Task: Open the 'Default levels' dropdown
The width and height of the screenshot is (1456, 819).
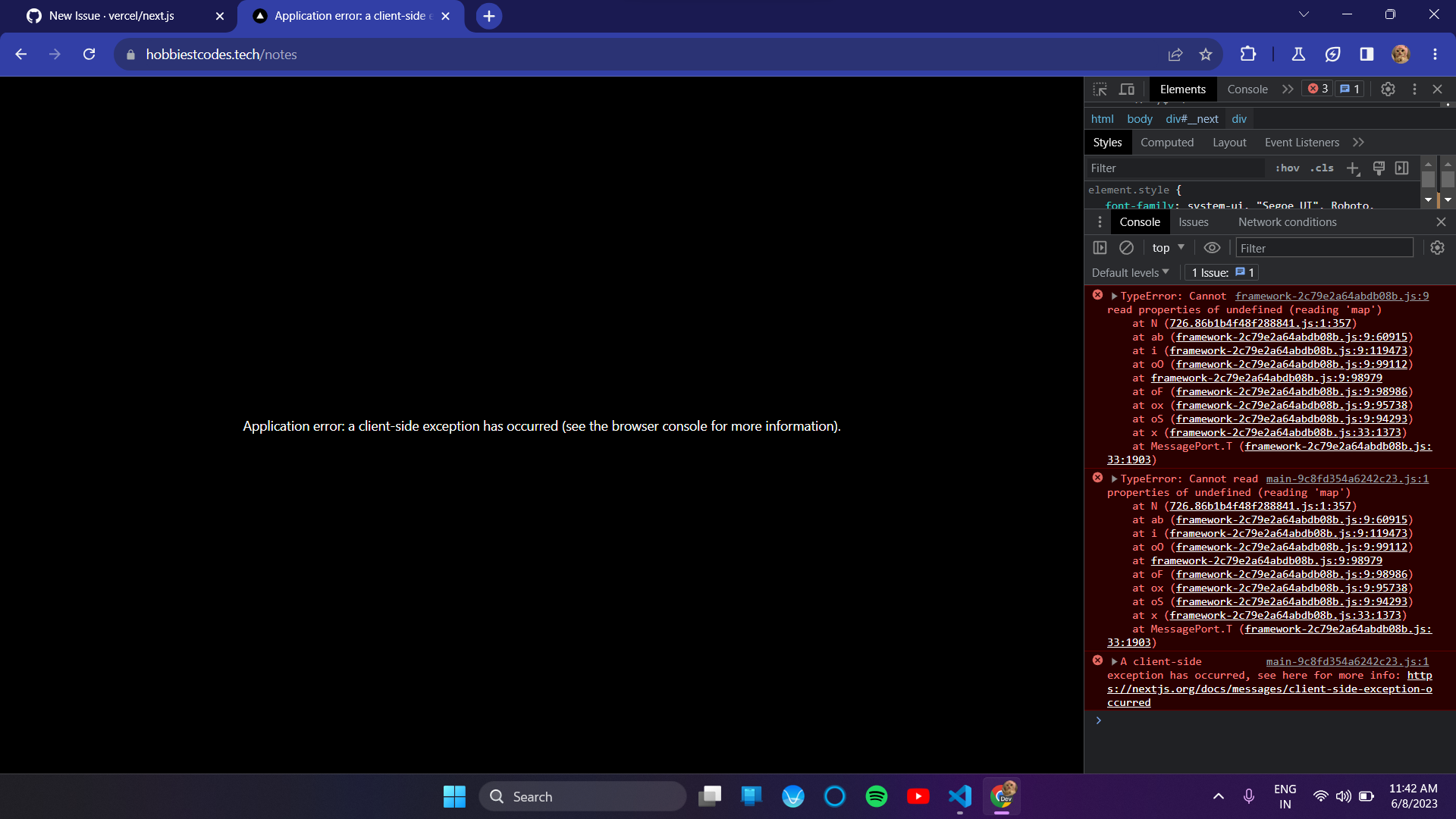Action: (1129, 272)
